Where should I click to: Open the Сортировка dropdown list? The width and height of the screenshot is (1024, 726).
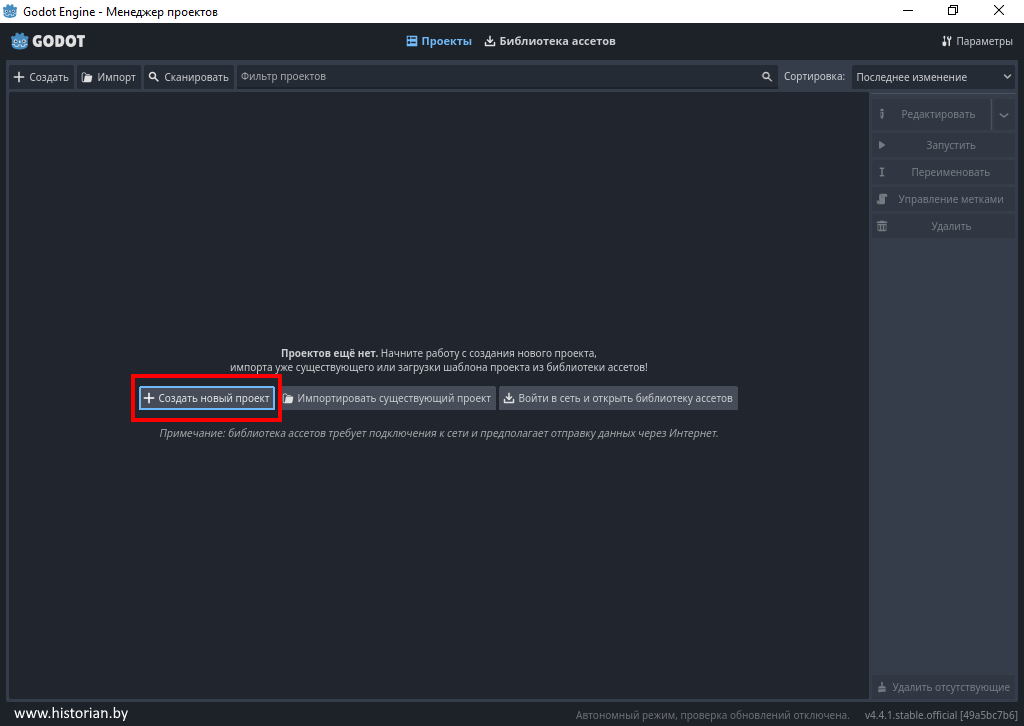point(933,77)
